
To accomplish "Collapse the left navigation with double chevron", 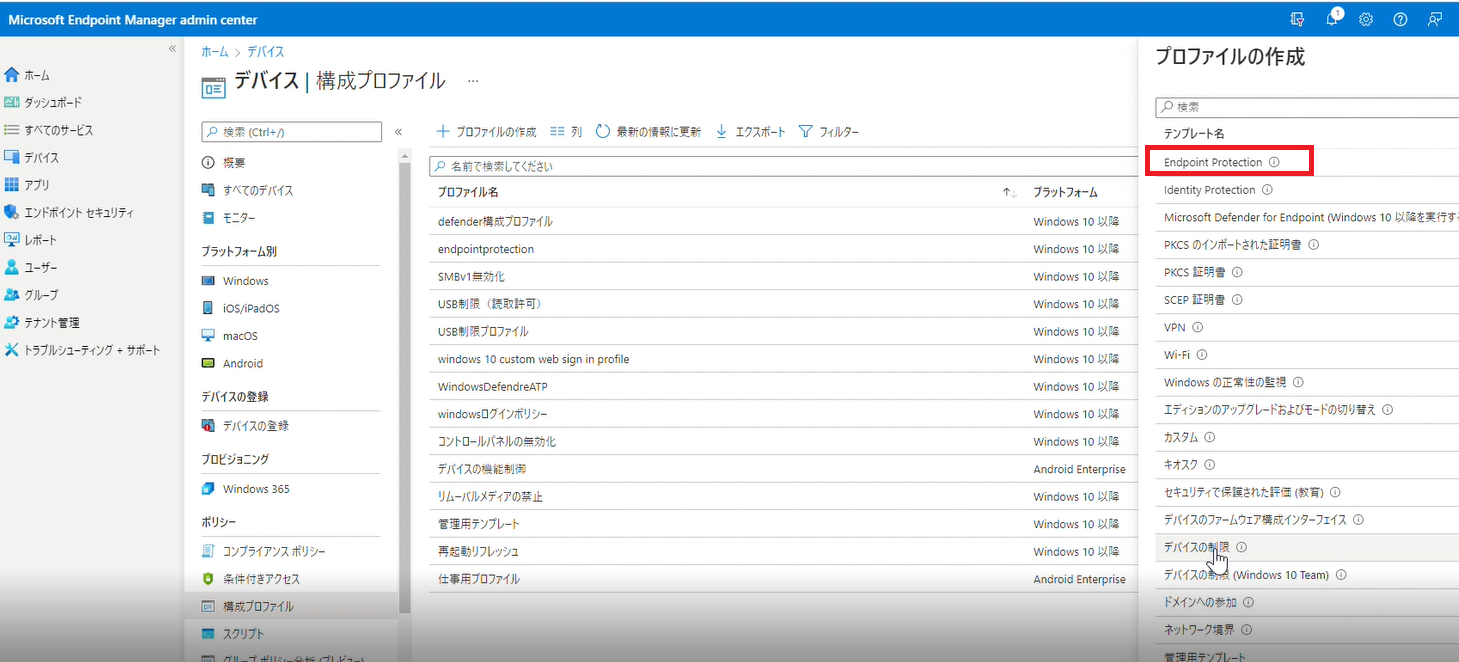I will click(172, 49).
